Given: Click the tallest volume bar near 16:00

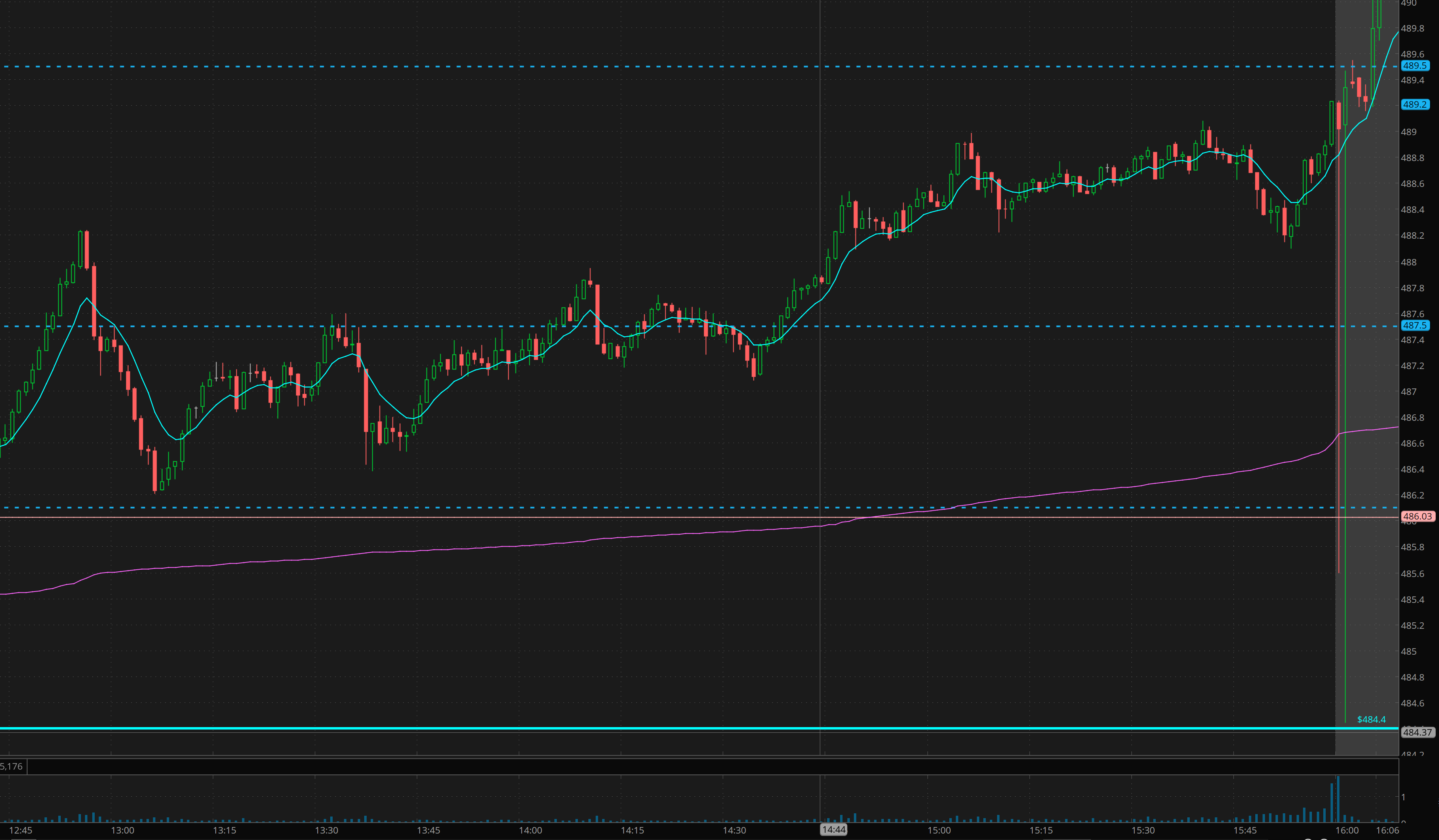Looking at the screenshot, I should 1338,800.
